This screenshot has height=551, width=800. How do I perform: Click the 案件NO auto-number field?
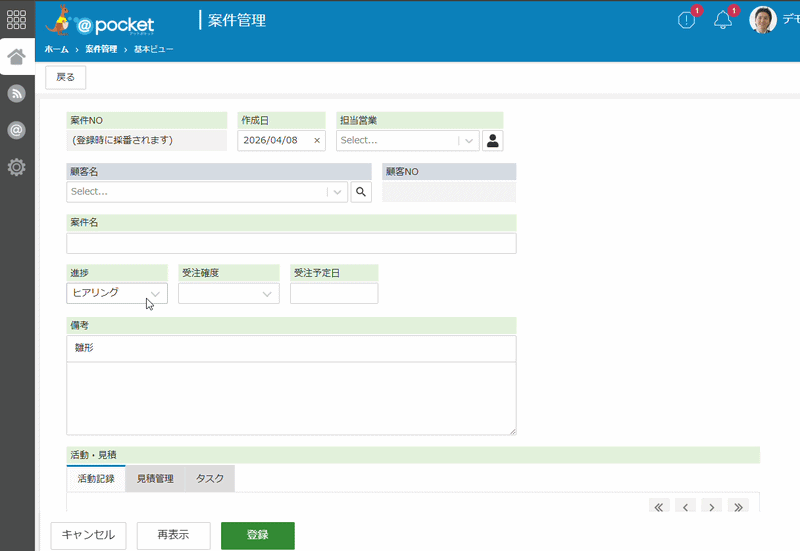tap(146, 140)
